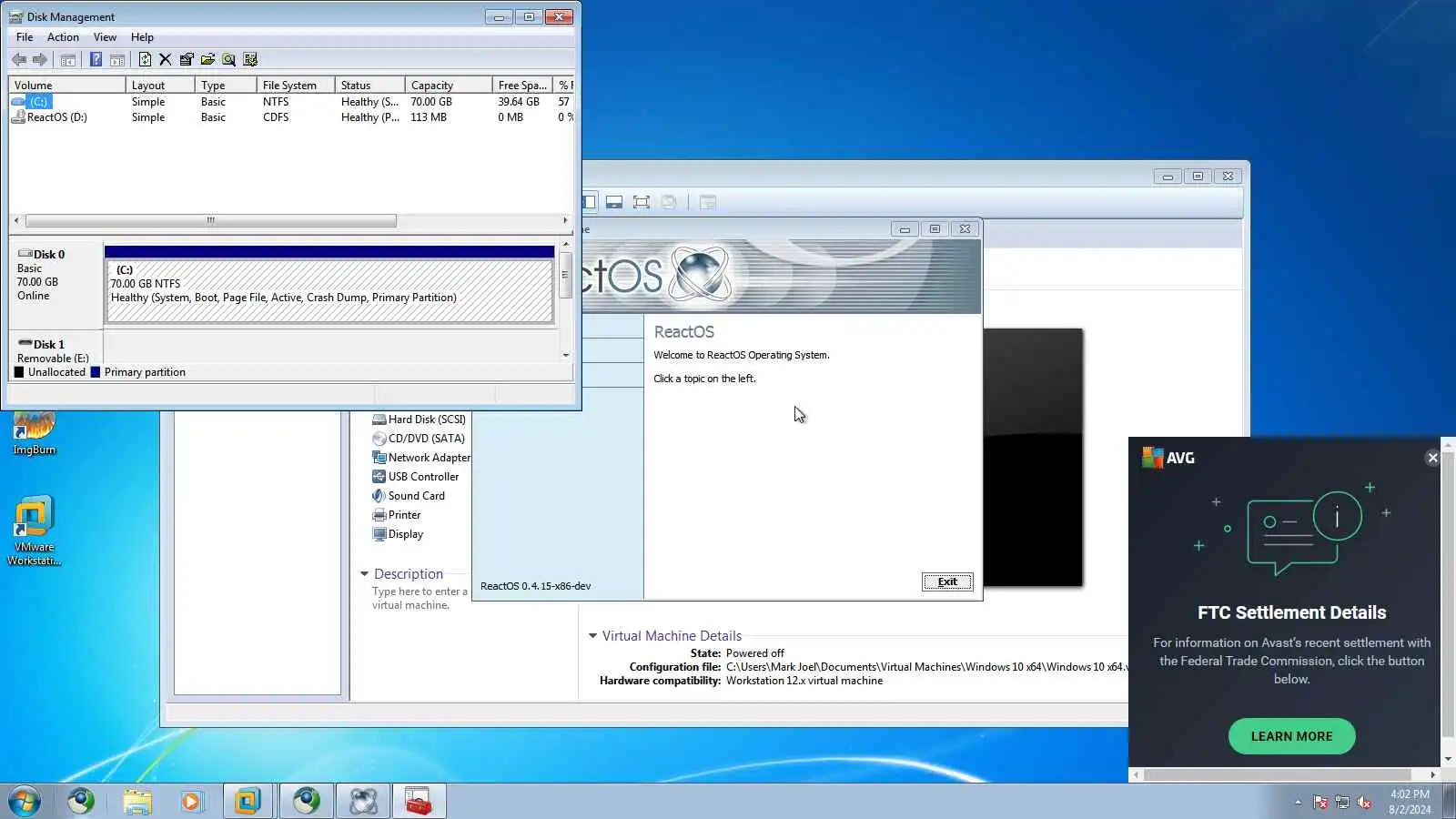Click the Open folder toolbar icon
Screen dimensions: 1456x819
[207, 60]
